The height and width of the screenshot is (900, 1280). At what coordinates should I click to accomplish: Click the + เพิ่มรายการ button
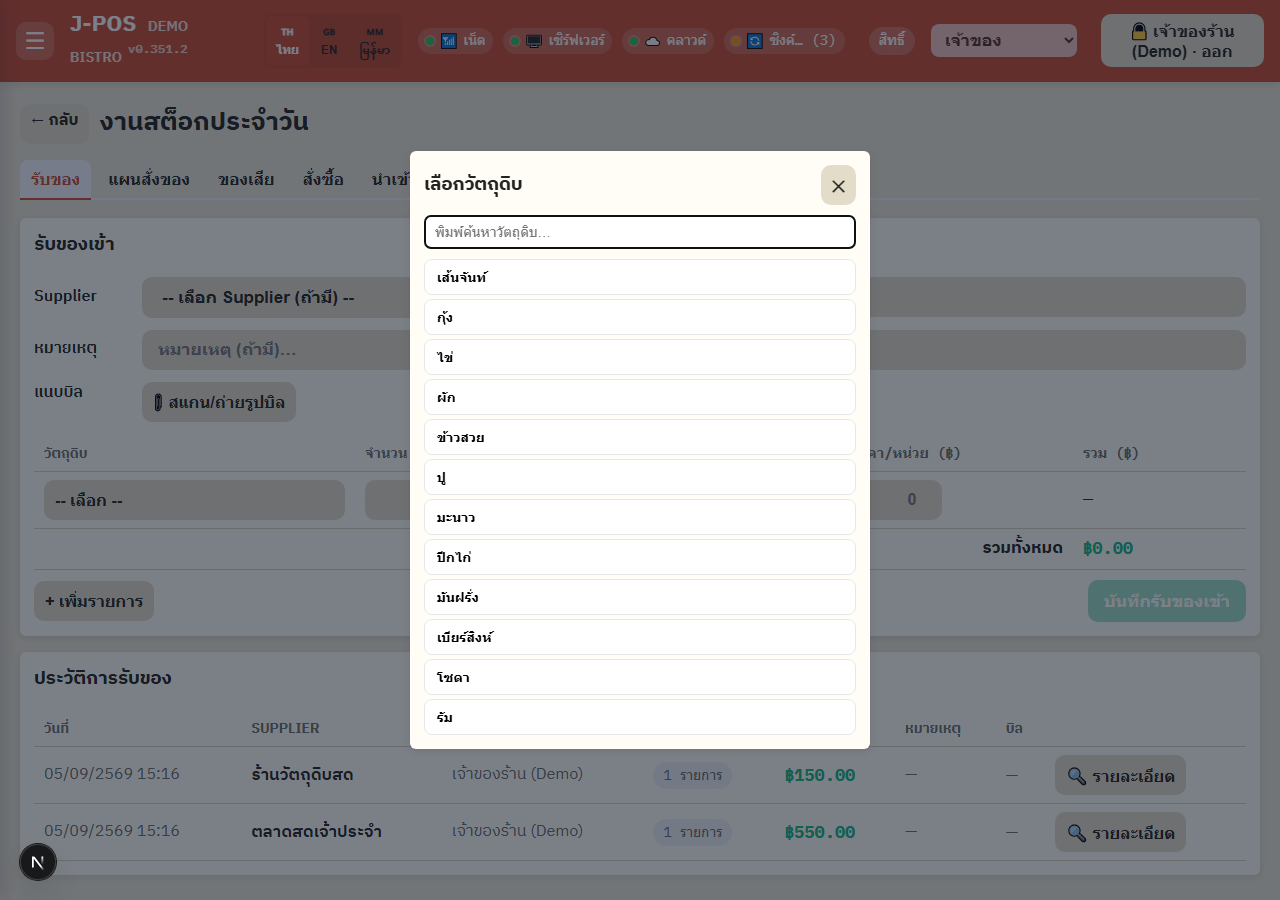(94, 601)
